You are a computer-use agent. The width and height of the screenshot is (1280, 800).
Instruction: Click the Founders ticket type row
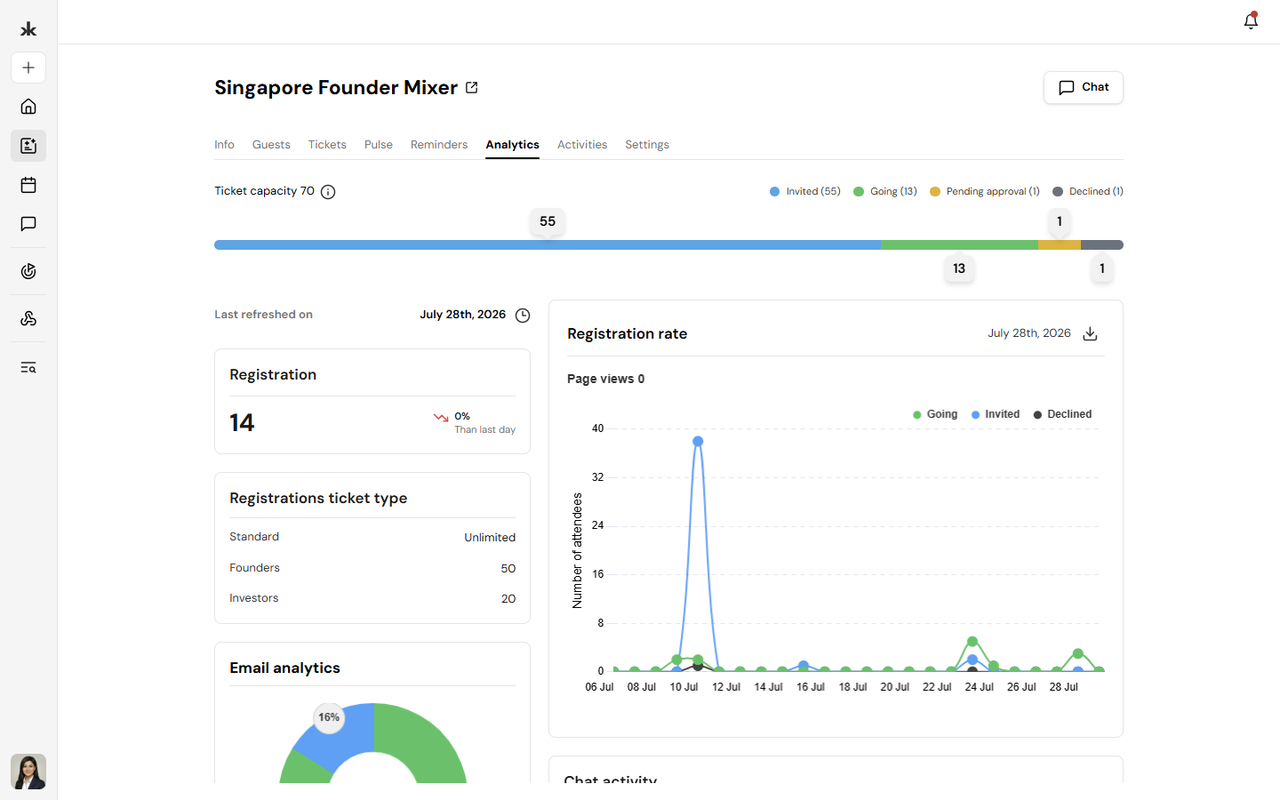[x=372, y=568]
